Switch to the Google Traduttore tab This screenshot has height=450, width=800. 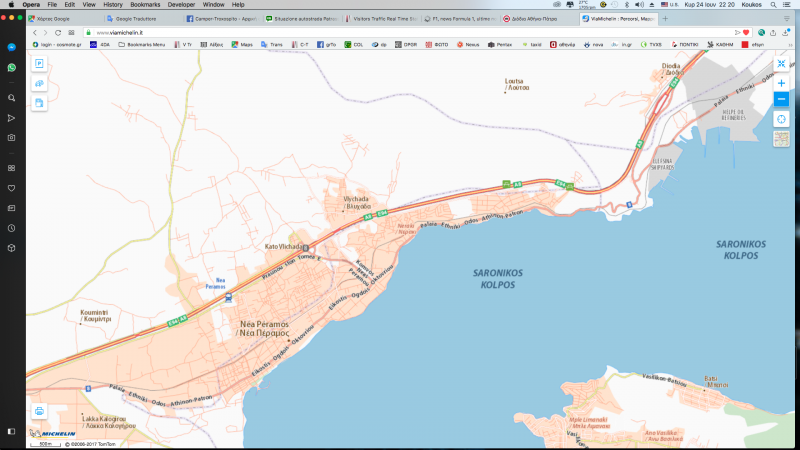click(x=135, y=19)
